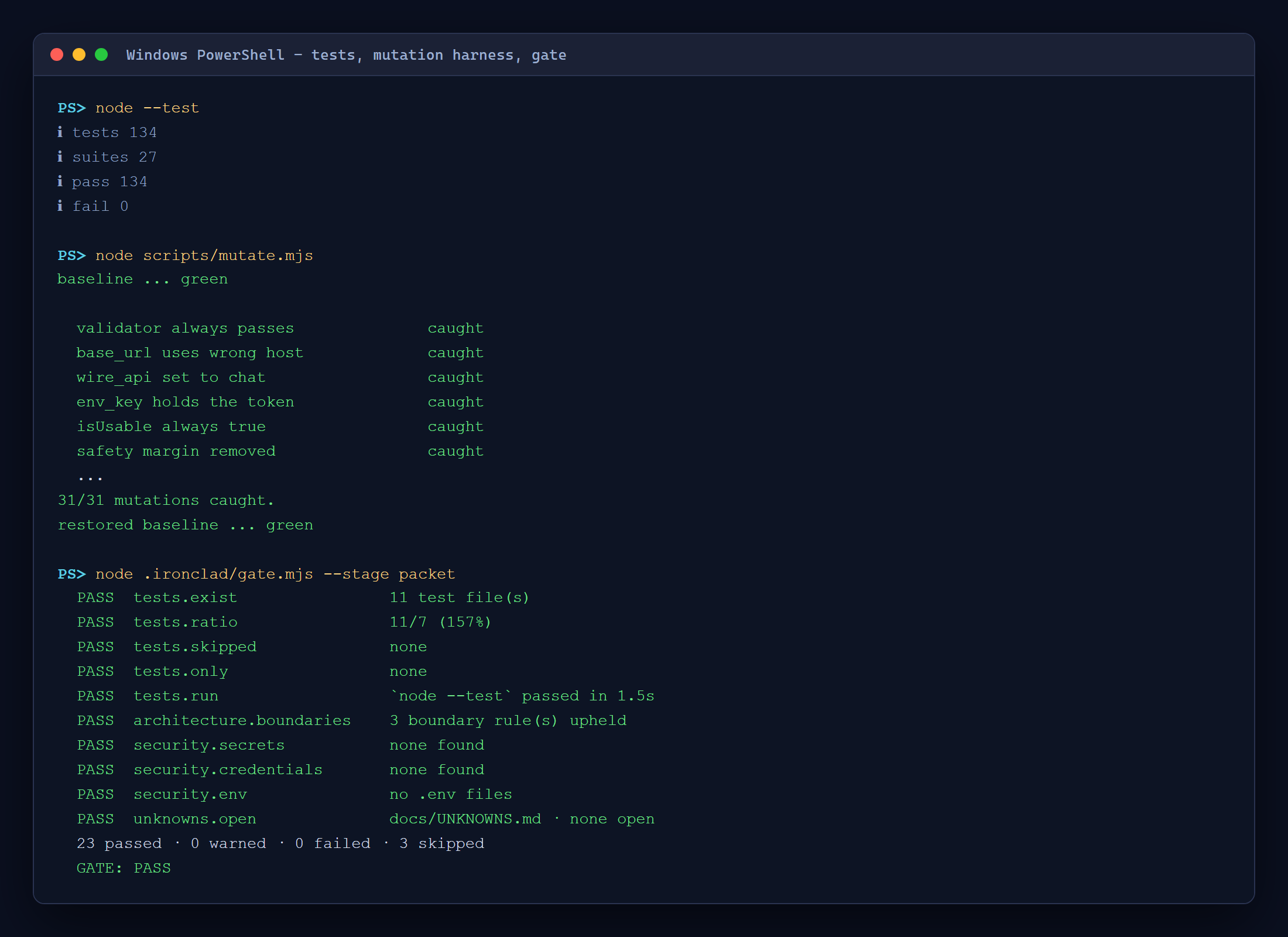Click the 'architecture.boundaries' gate check

tap(242, 720)
